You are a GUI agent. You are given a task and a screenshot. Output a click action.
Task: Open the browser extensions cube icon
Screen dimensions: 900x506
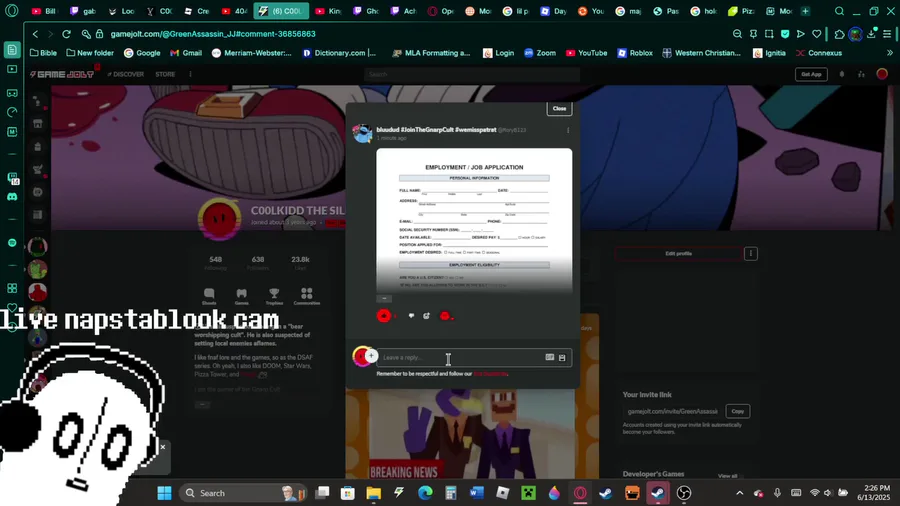point(839,34)
